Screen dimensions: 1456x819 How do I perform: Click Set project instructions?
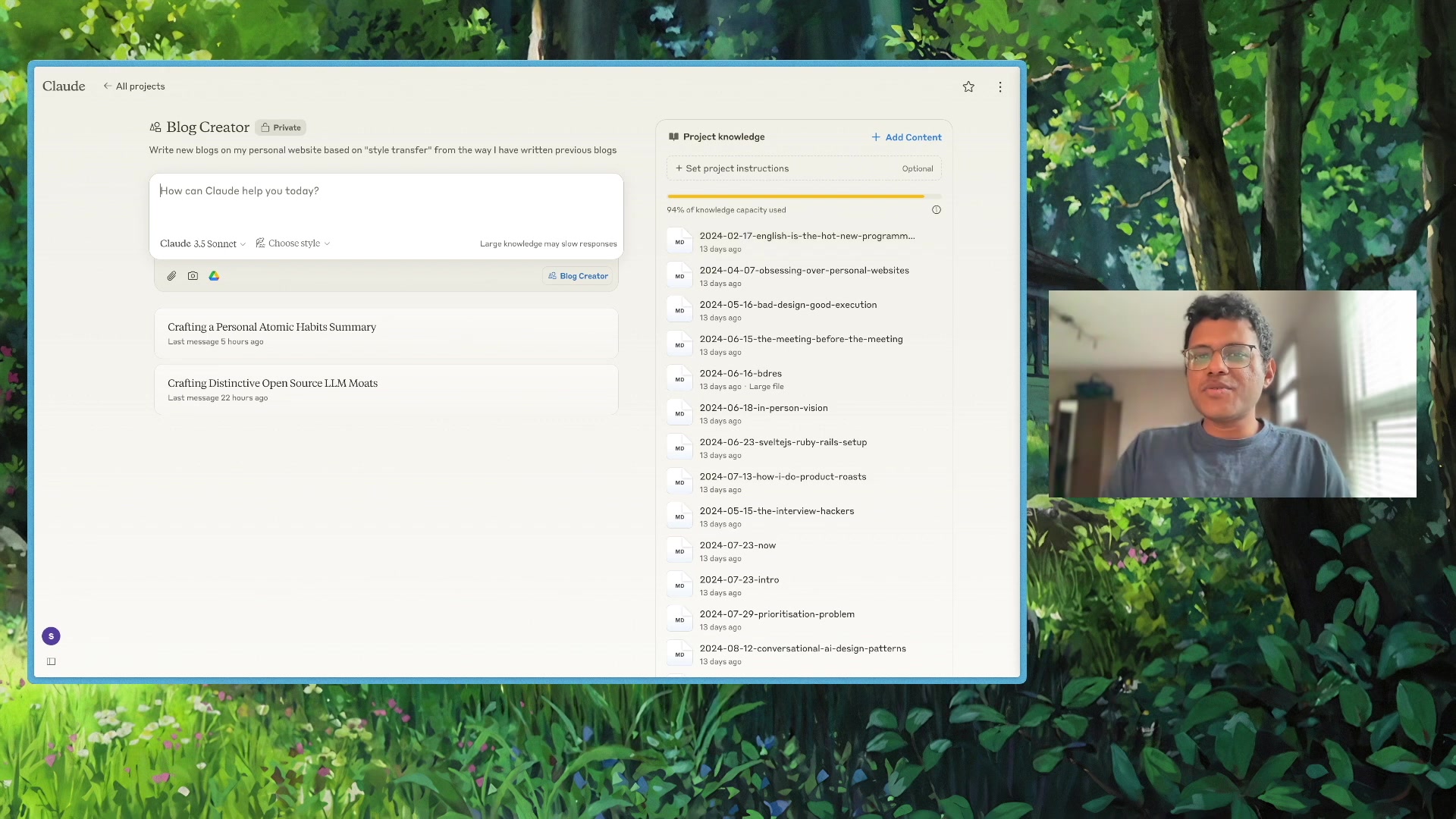point(804,168)
